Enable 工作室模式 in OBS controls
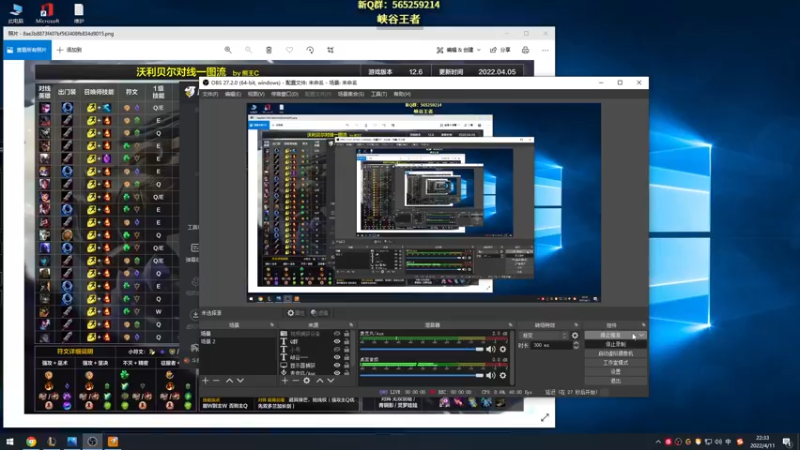The width and height of the screenshot is (800, 450). coord(616,363)
